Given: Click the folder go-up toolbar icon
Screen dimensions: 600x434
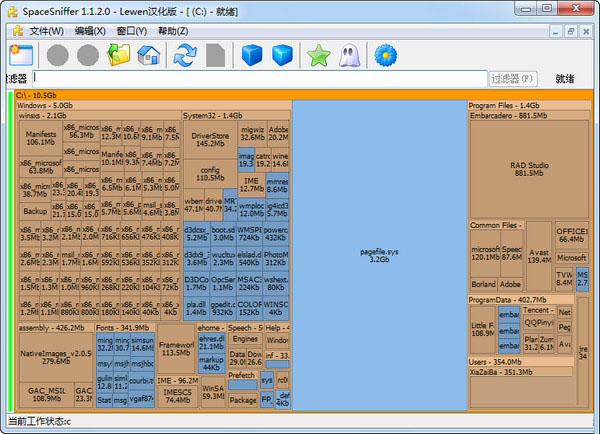Looking at the screenshot, I should [x=120, y=55].
